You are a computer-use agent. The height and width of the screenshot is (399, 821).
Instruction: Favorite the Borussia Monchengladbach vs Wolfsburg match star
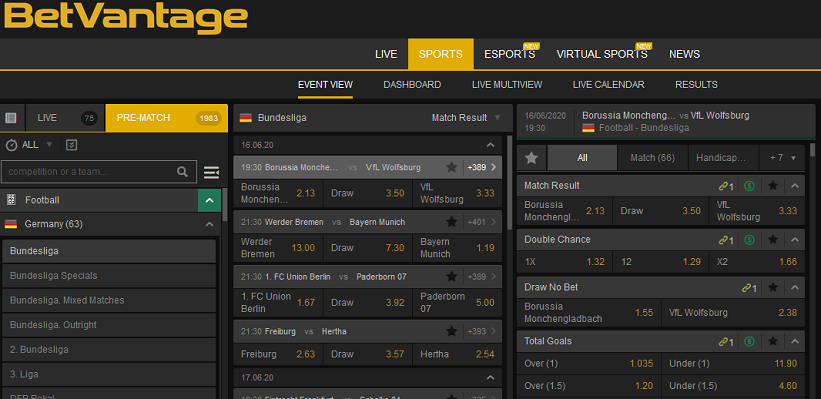451,168
